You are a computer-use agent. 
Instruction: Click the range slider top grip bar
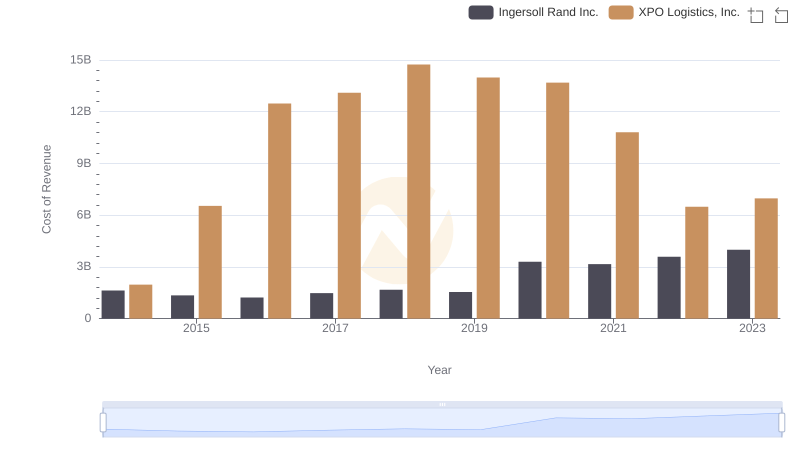(x=442, y=404)
